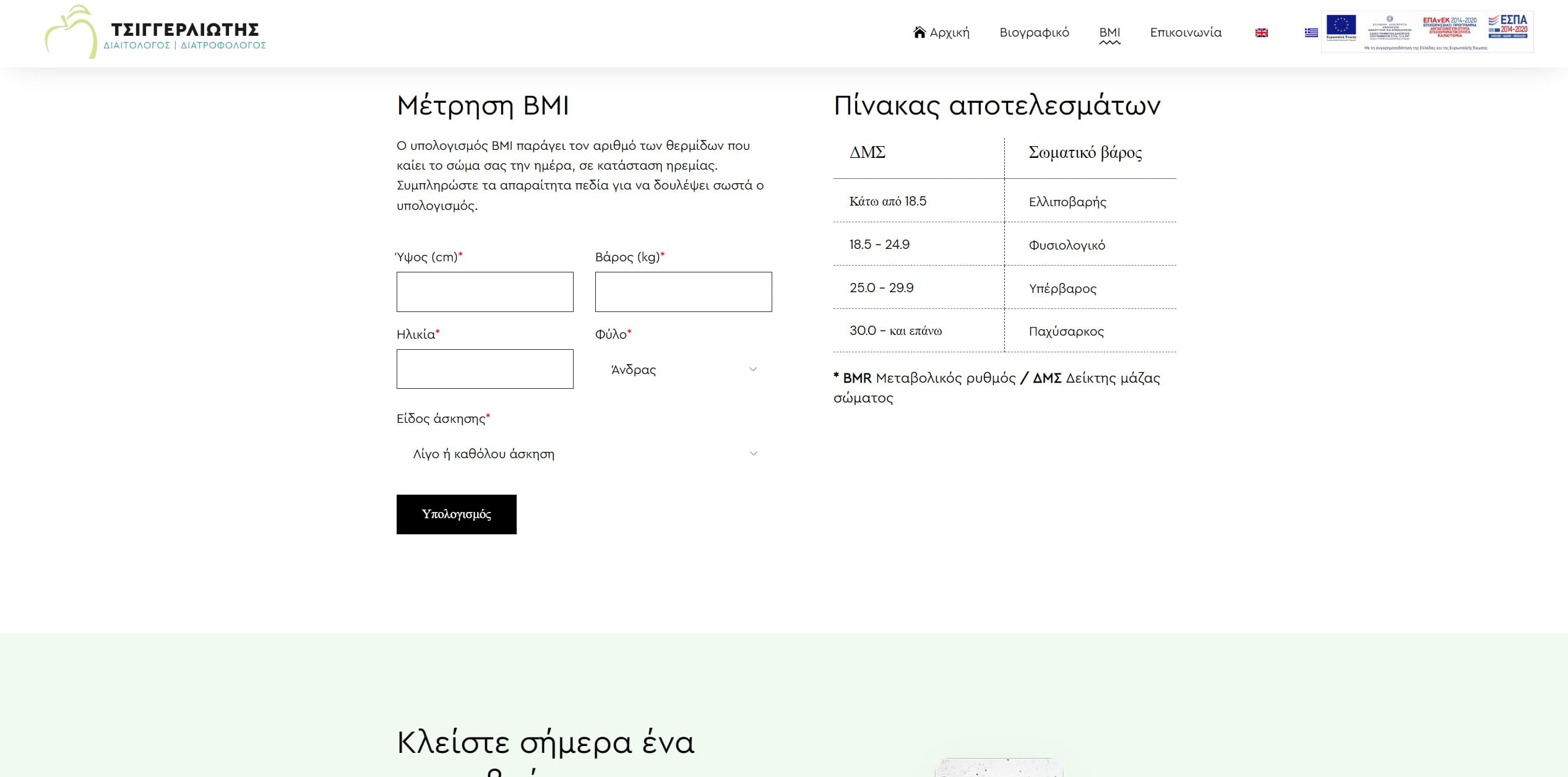This screenshot has height=777, width=1568.
Task: Open the Φύλο gender dropdown
Action: tap(683, 368)
